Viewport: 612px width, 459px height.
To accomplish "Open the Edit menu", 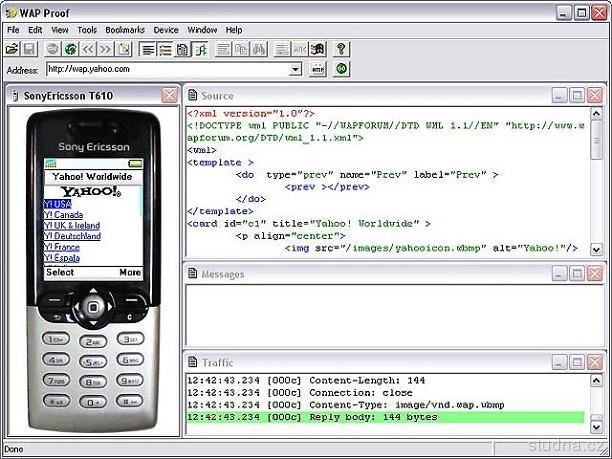I will (x=35, y=30).
